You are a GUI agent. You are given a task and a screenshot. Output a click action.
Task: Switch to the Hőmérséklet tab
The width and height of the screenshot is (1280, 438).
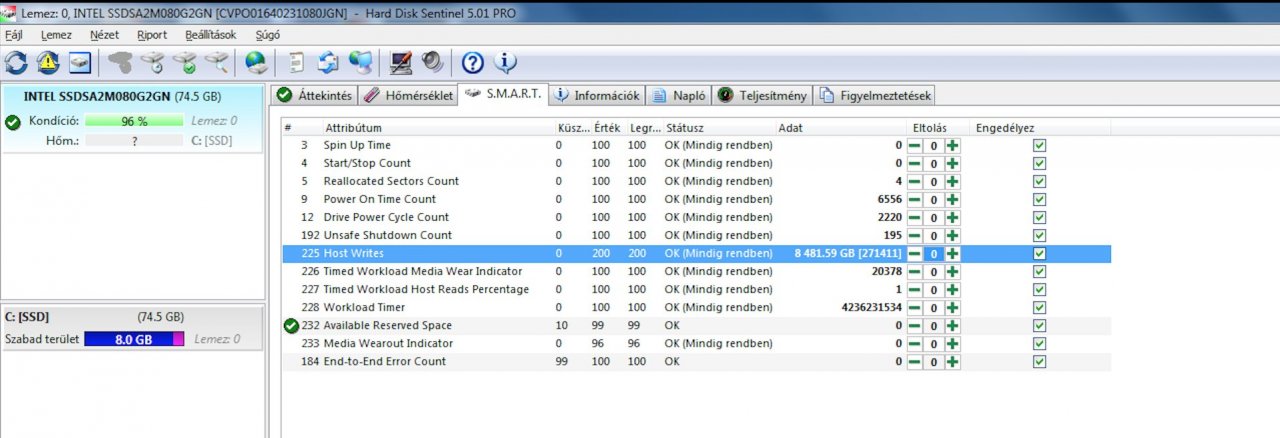408,96
